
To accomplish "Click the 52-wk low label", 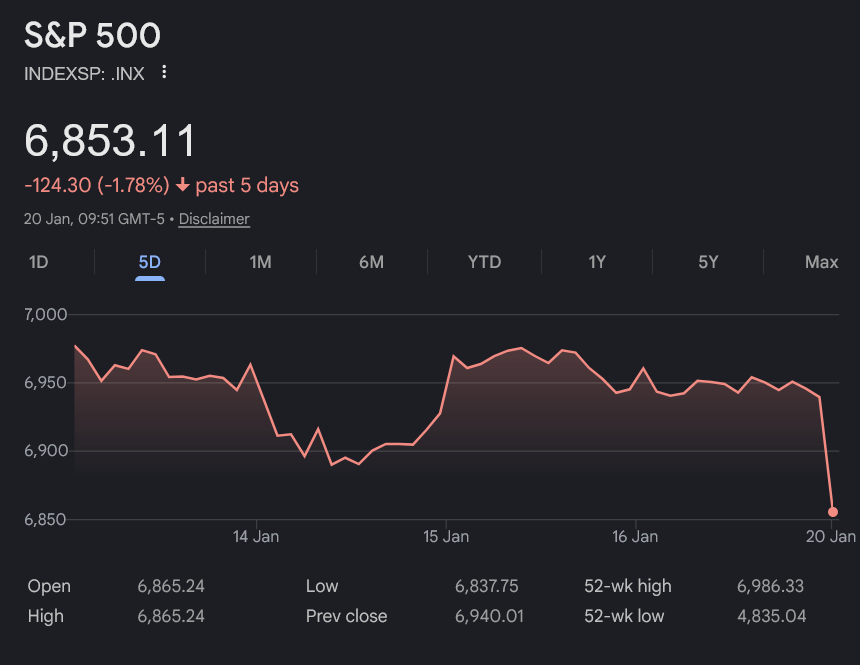I will tap(624, 616).
